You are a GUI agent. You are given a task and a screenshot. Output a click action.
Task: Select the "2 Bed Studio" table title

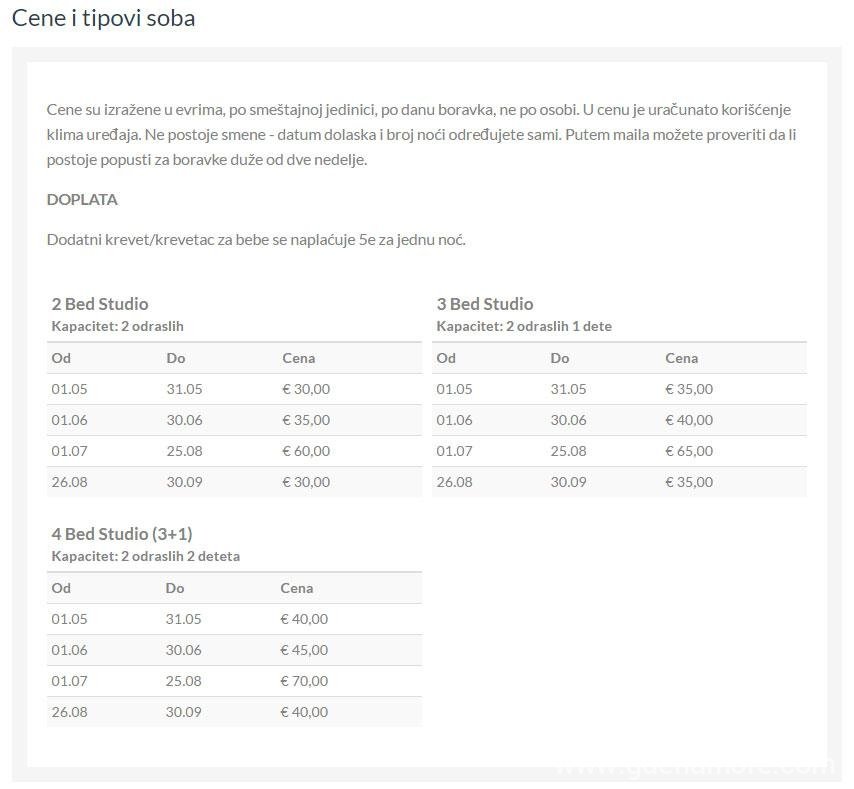[100, 304]
